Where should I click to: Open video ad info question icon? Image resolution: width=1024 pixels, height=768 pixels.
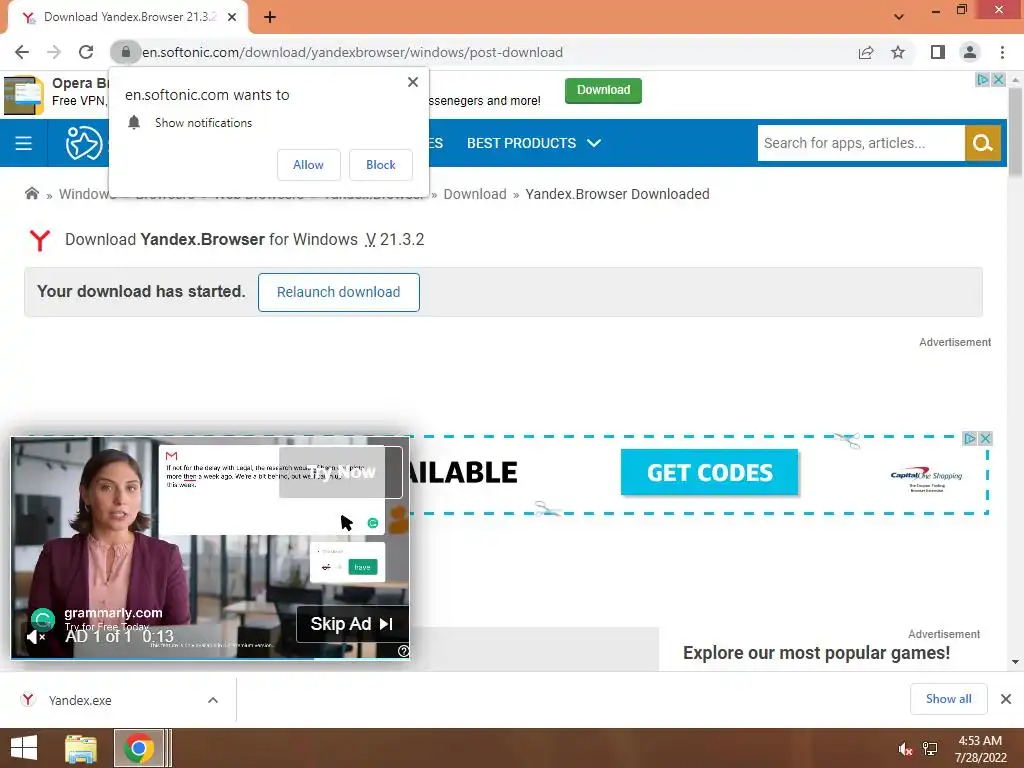click(404, 650)
